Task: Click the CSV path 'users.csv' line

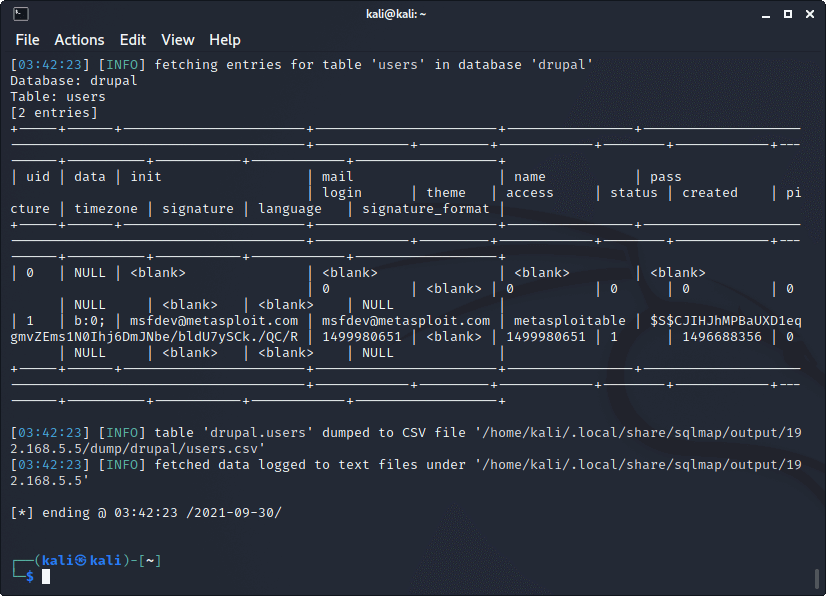Action: (x=137, y=448)
